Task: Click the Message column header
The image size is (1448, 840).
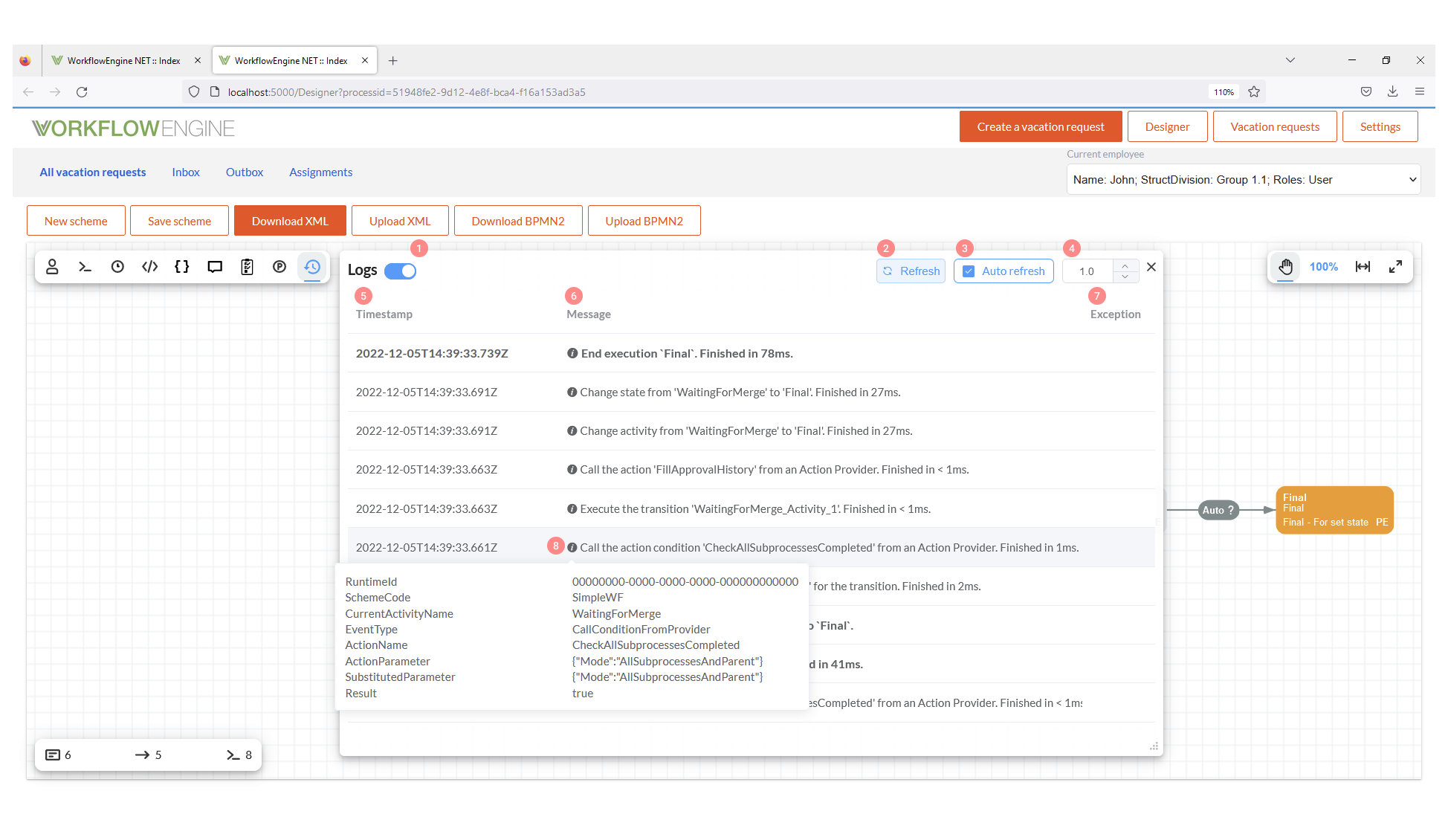Action: click(x=589, y=314)
